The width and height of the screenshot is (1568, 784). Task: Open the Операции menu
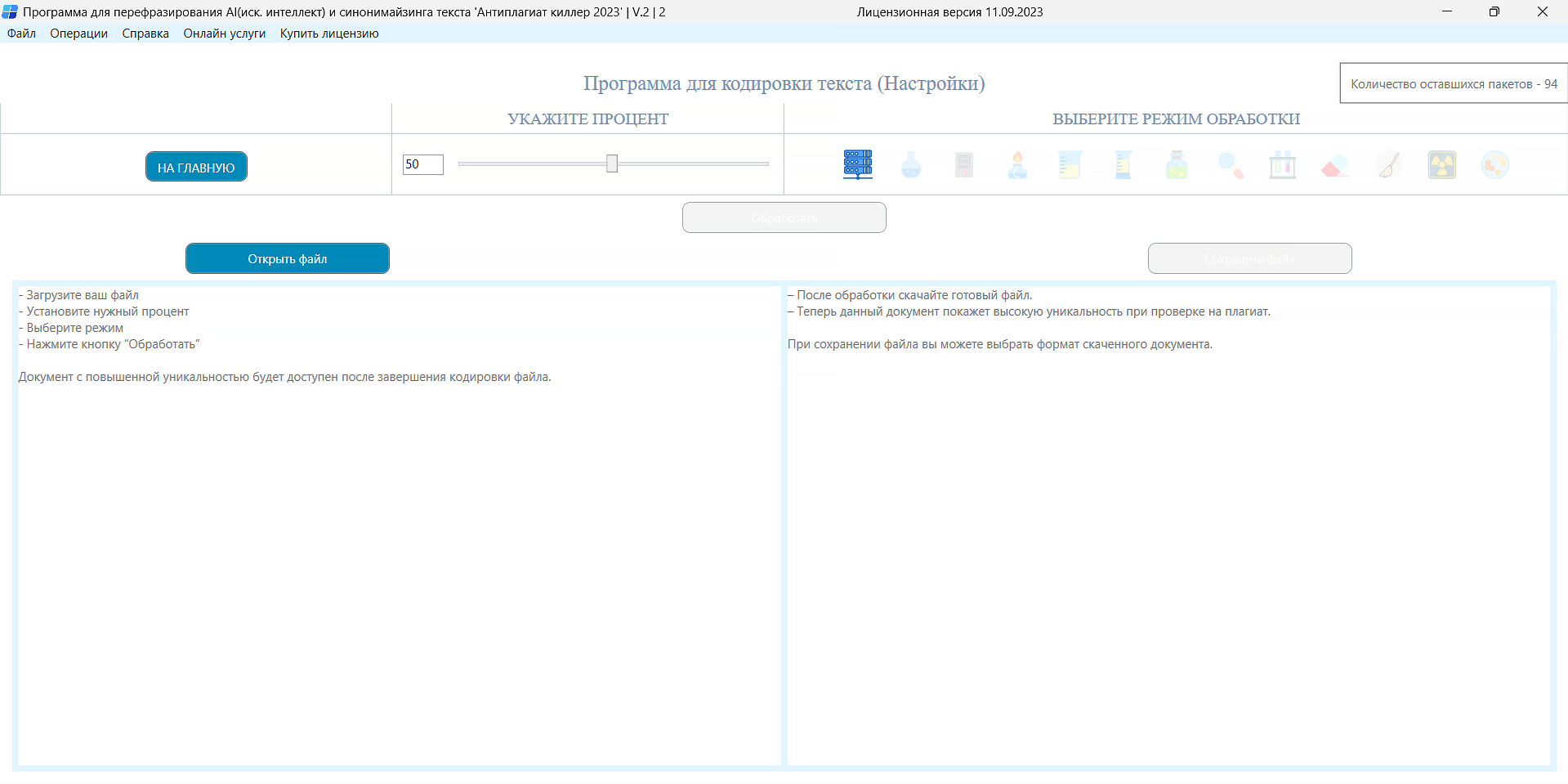[78, 34]
